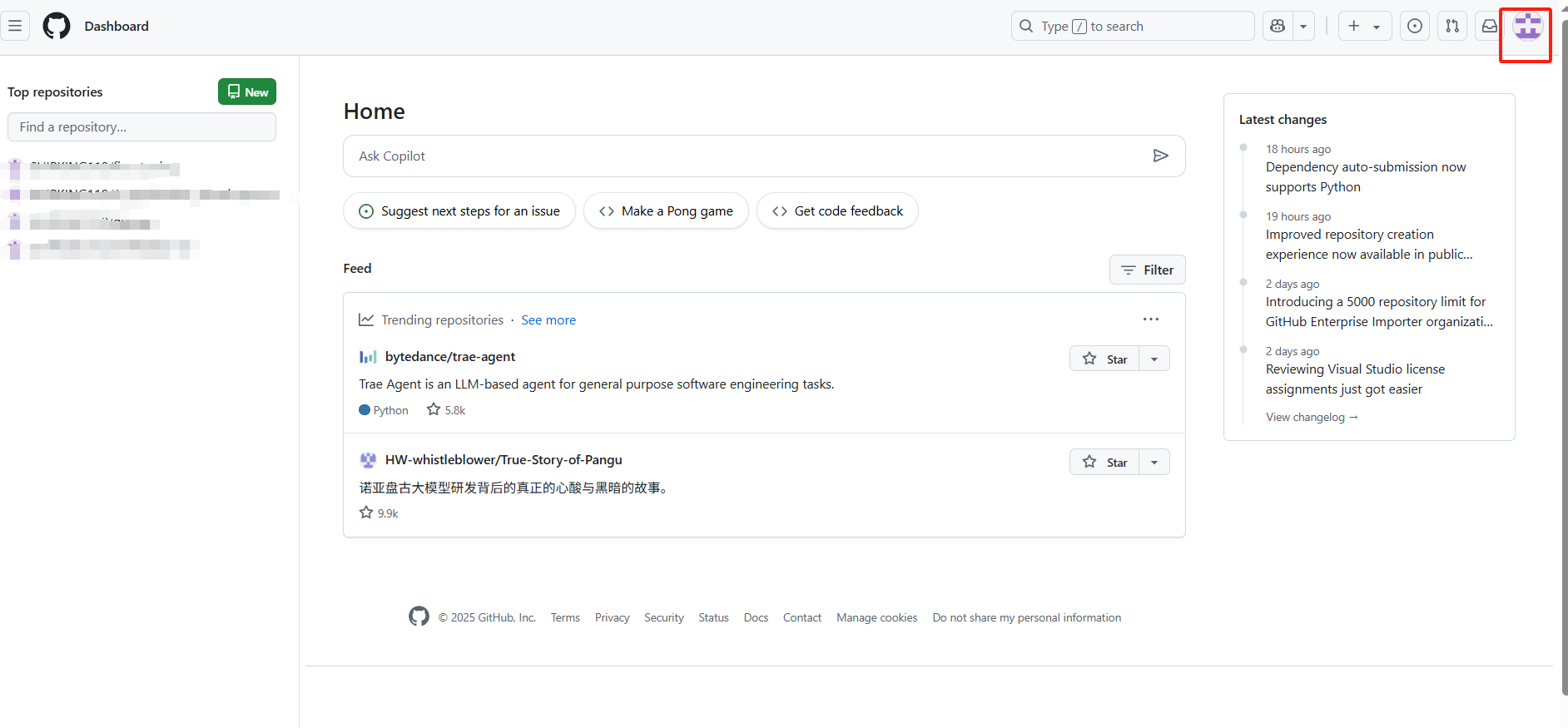This screenshot has height=728, width=1568.
Task: Send the Ask Copilot prompt arrow
Action: pyautogui.click(x=1160, y=156)
